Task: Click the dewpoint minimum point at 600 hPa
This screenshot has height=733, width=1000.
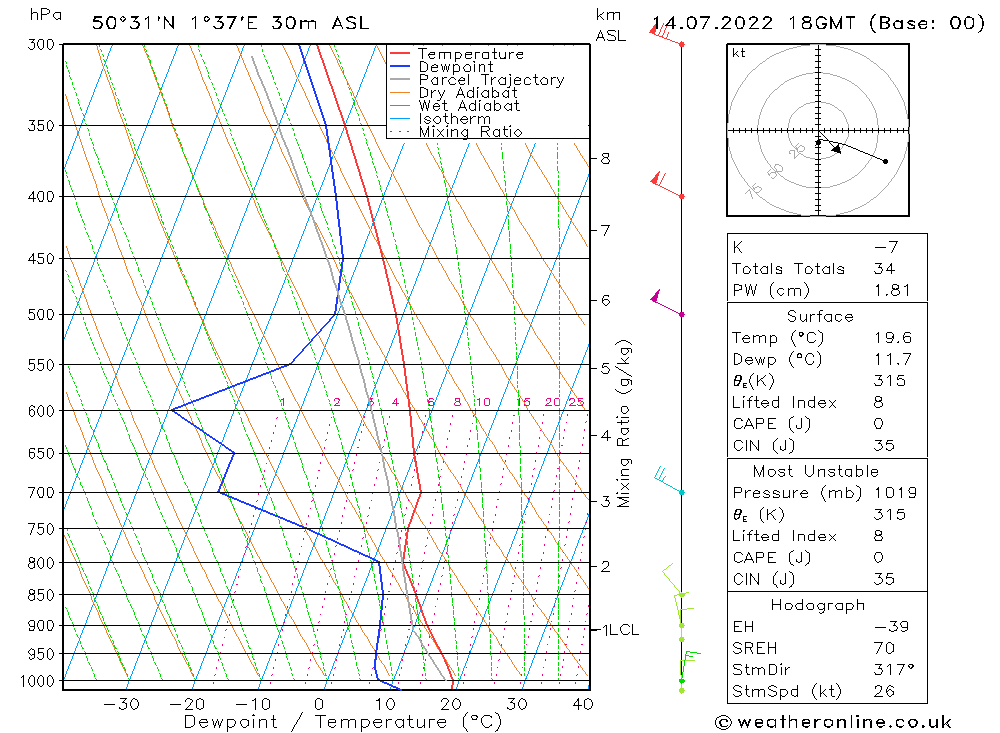Action: tap(171, 410)
